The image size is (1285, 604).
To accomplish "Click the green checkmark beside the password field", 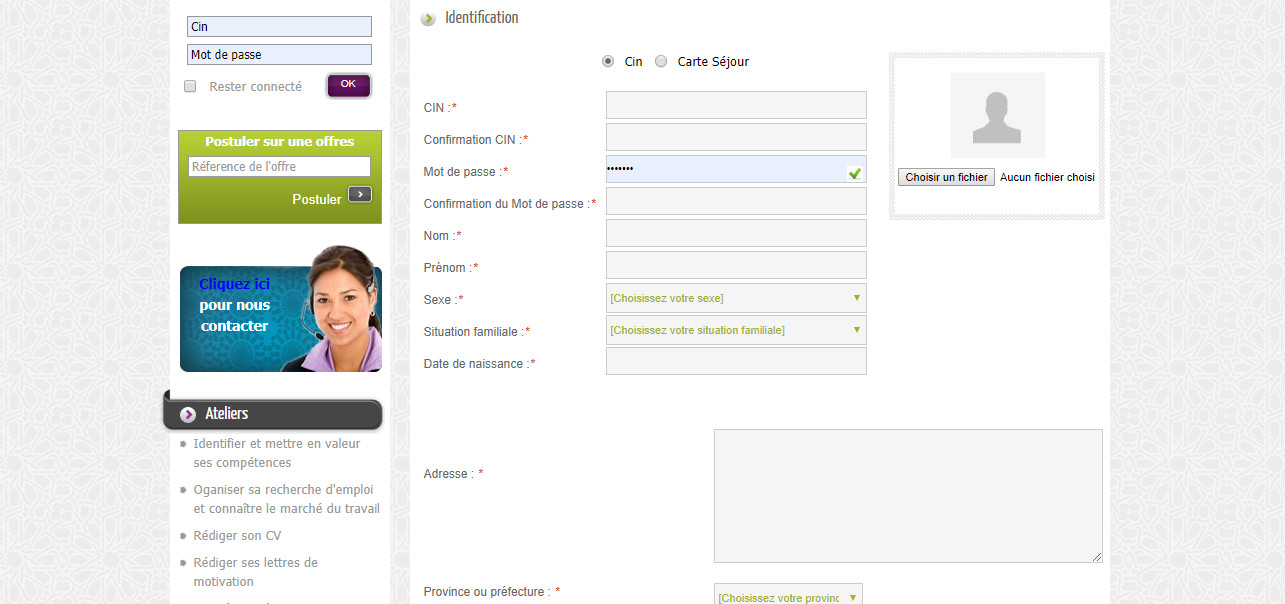I will click(855, 173).
